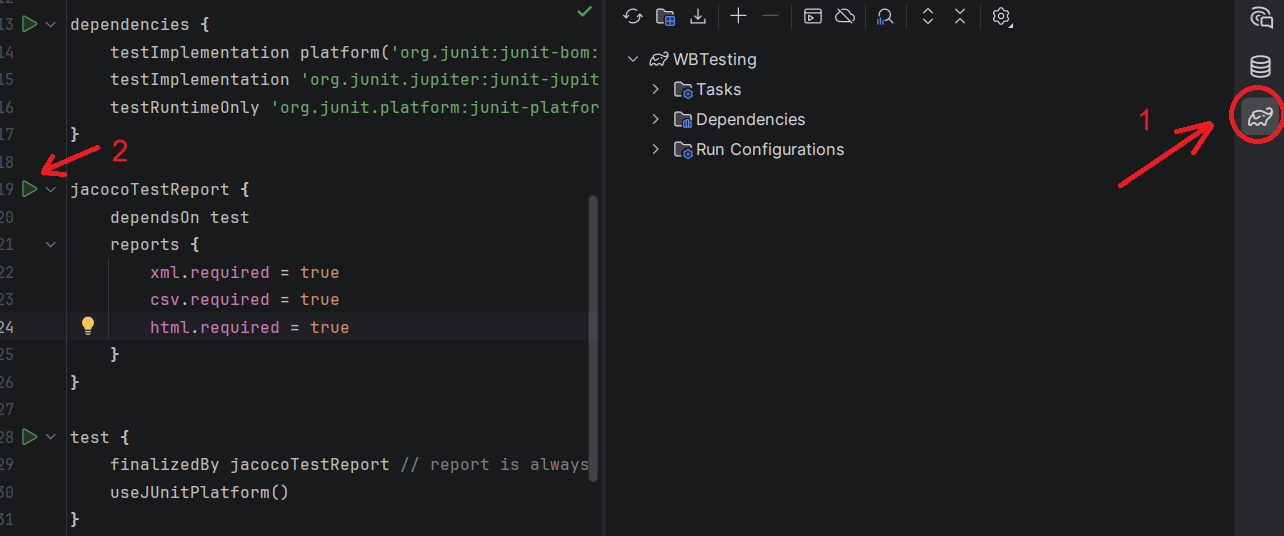The width and height of the screenshot is (1284, 536).
Task: Open the Database tool window icon
Action: pos(1260,67)
